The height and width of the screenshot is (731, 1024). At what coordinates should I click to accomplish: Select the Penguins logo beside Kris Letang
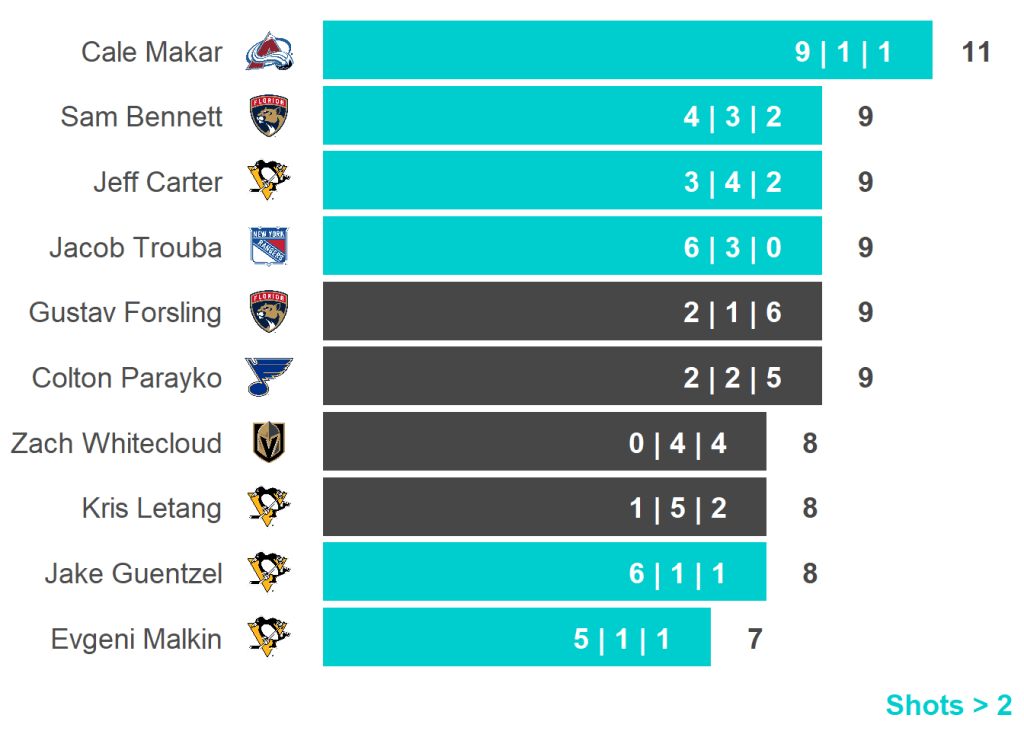269,507
